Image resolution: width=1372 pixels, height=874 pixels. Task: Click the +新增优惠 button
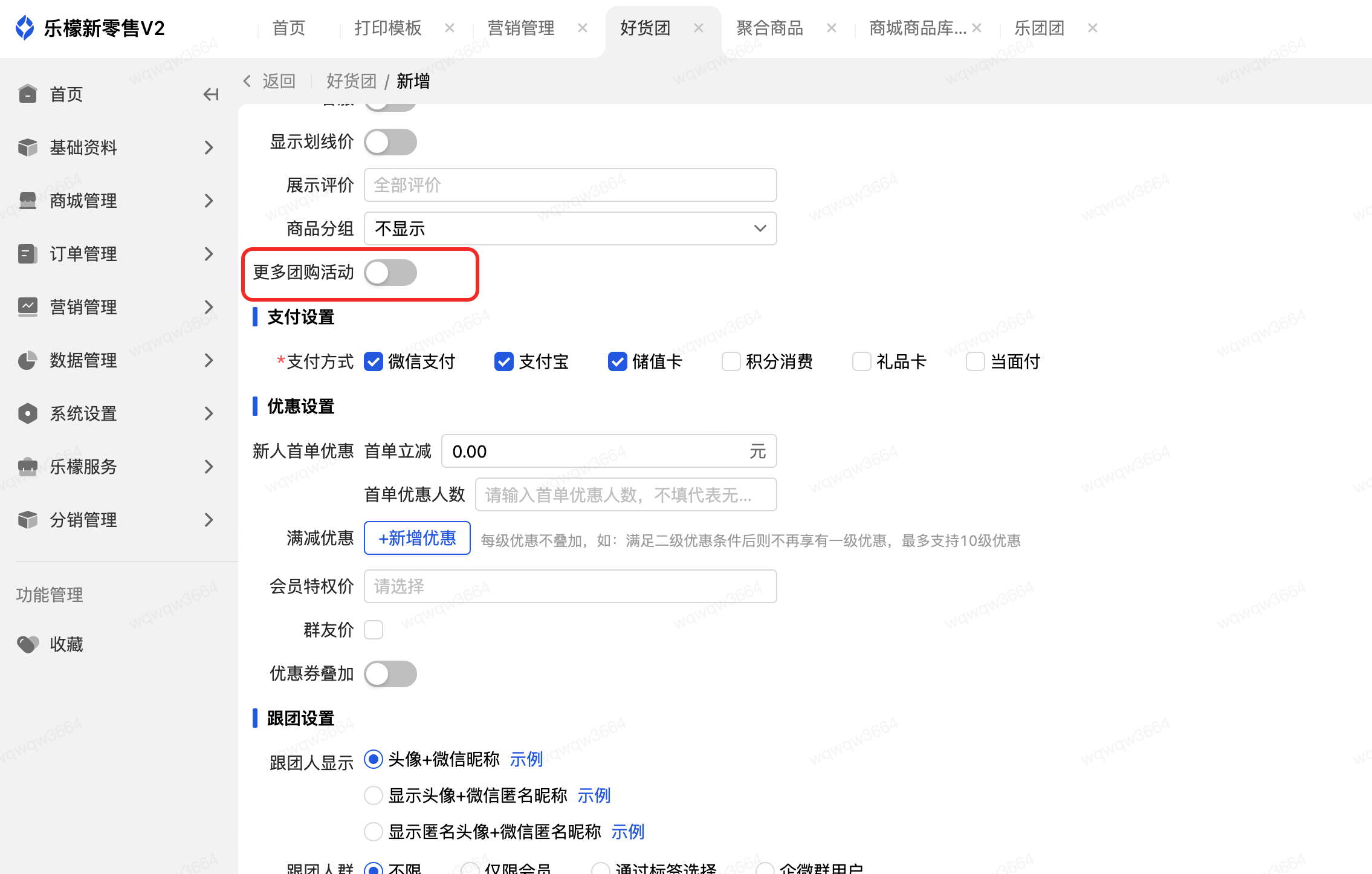[417, 538]
